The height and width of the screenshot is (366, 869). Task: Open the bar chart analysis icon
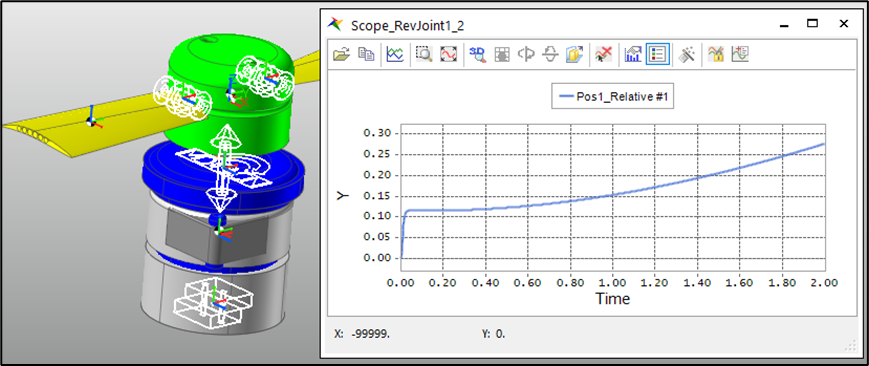click(633, 54)
